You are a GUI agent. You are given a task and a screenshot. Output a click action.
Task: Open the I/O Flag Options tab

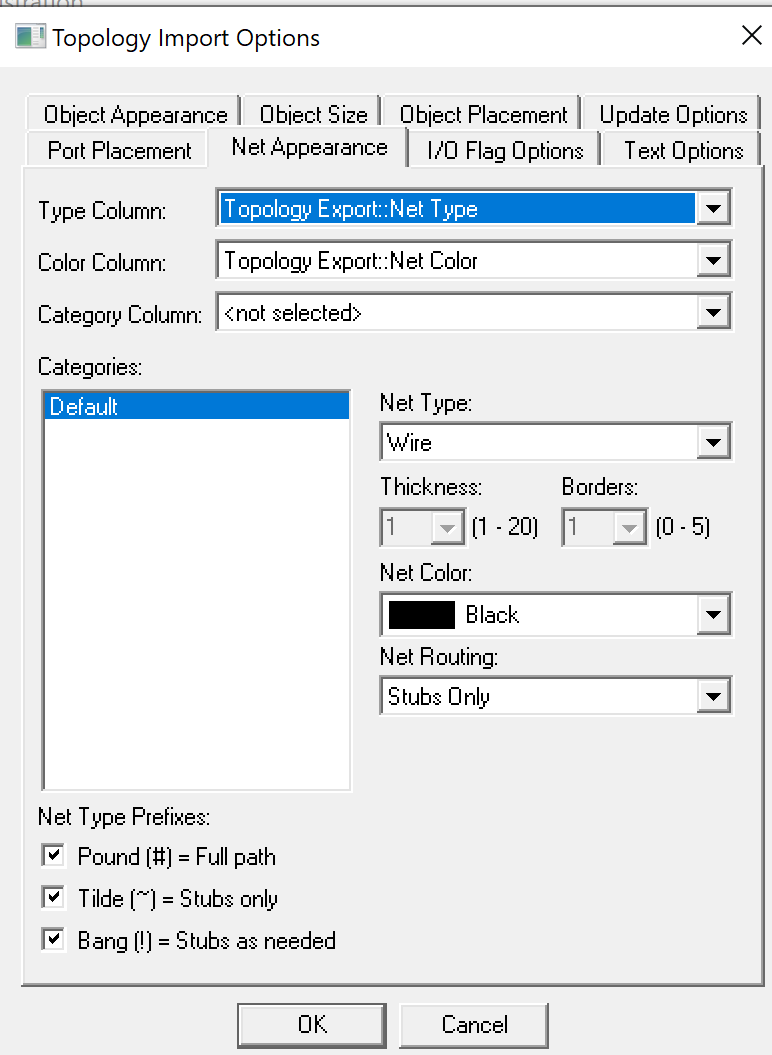(505, 151)
